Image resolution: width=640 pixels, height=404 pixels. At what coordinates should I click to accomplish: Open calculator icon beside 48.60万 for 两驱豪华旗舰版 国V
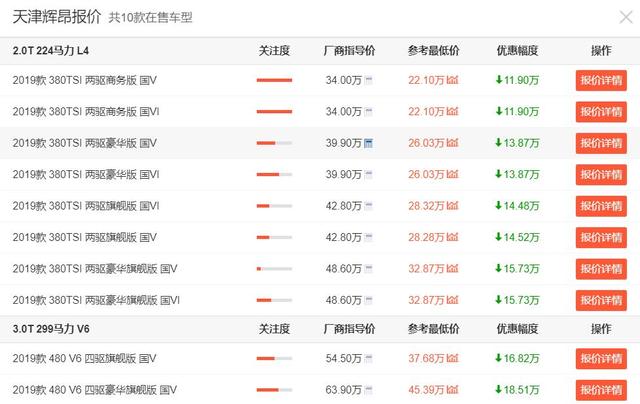(x=368, y=269)
